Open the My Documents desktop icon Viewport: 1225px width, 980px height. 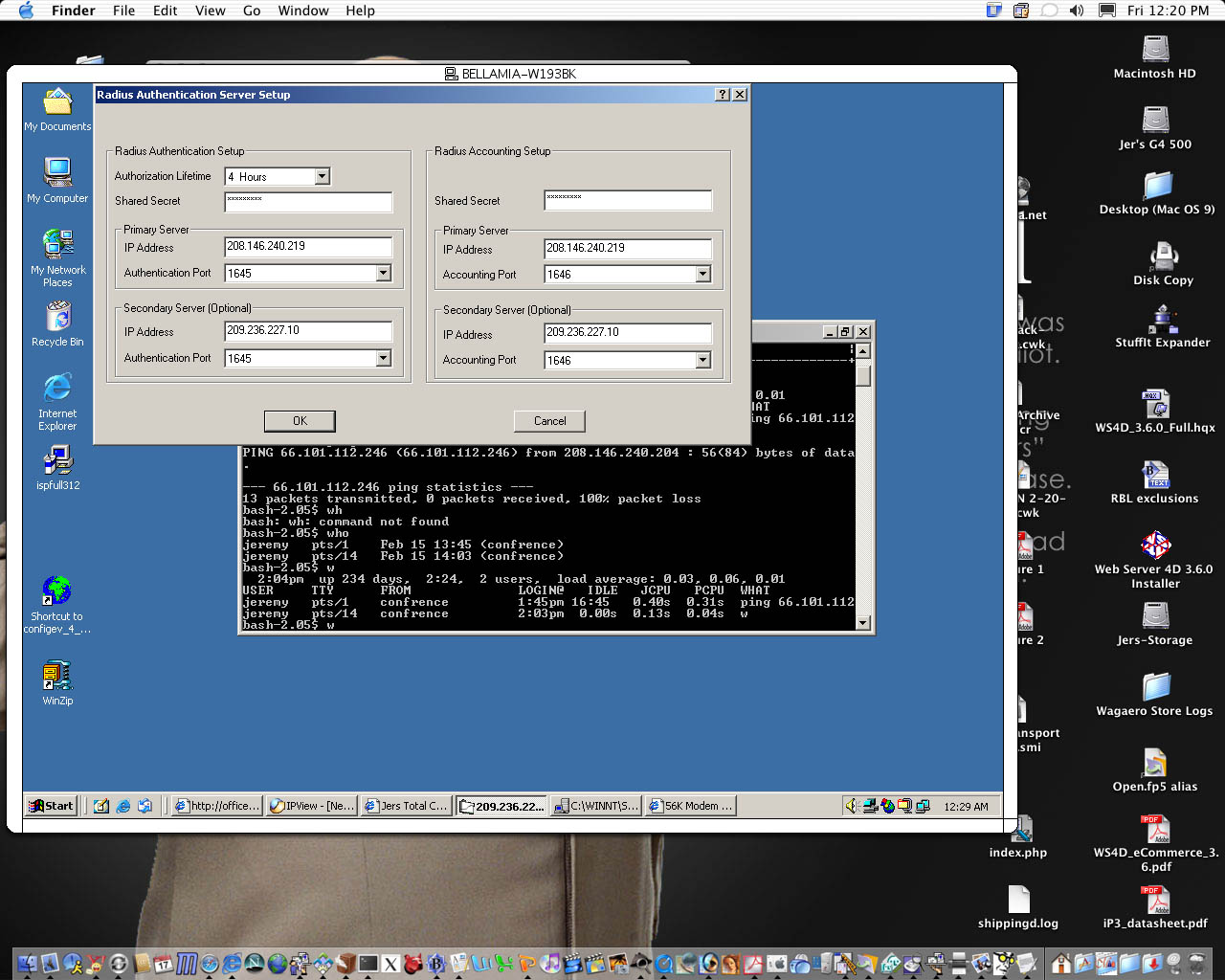[x=57, y=103]
